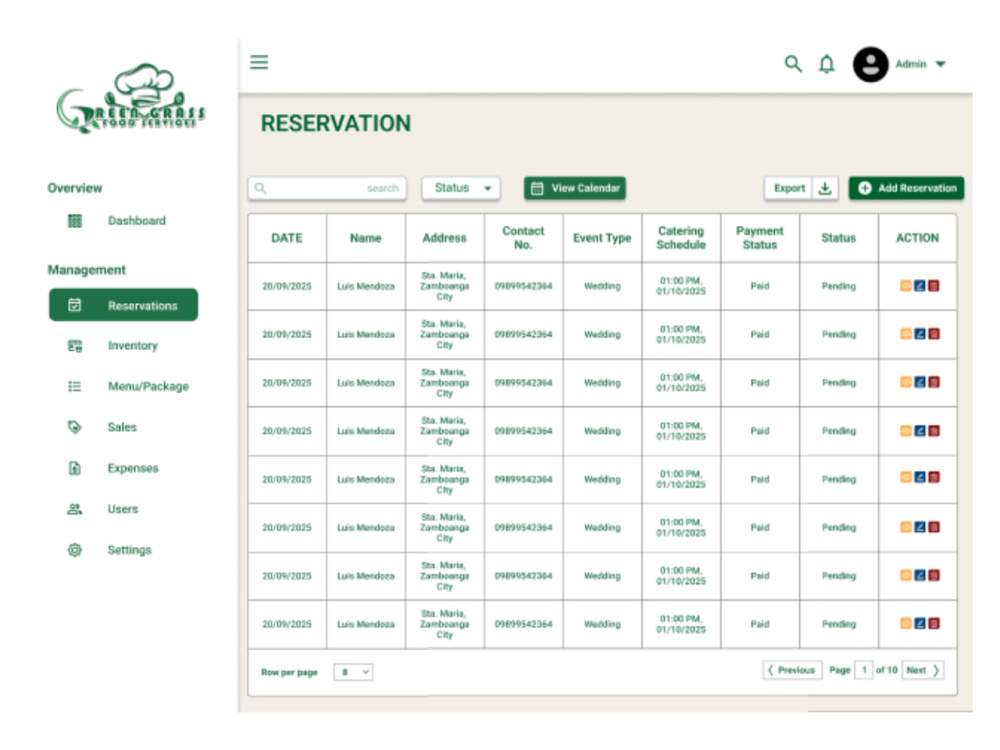
Task: Focus the reservation search field
Action: (x=327, y=188)
